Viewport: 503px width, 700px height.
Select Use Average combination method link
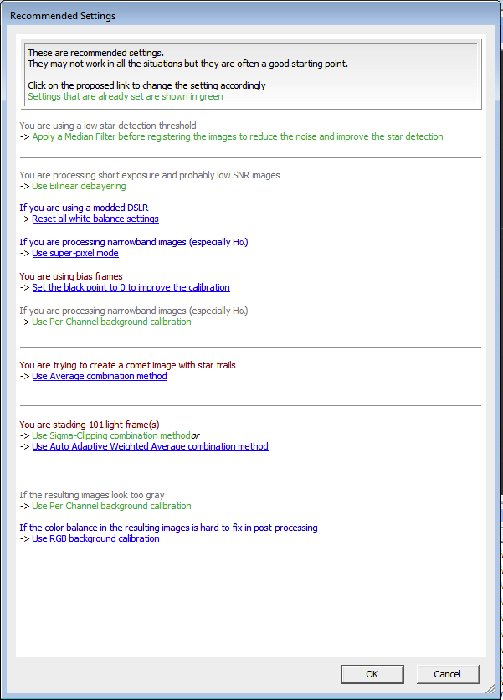[100, 376]
